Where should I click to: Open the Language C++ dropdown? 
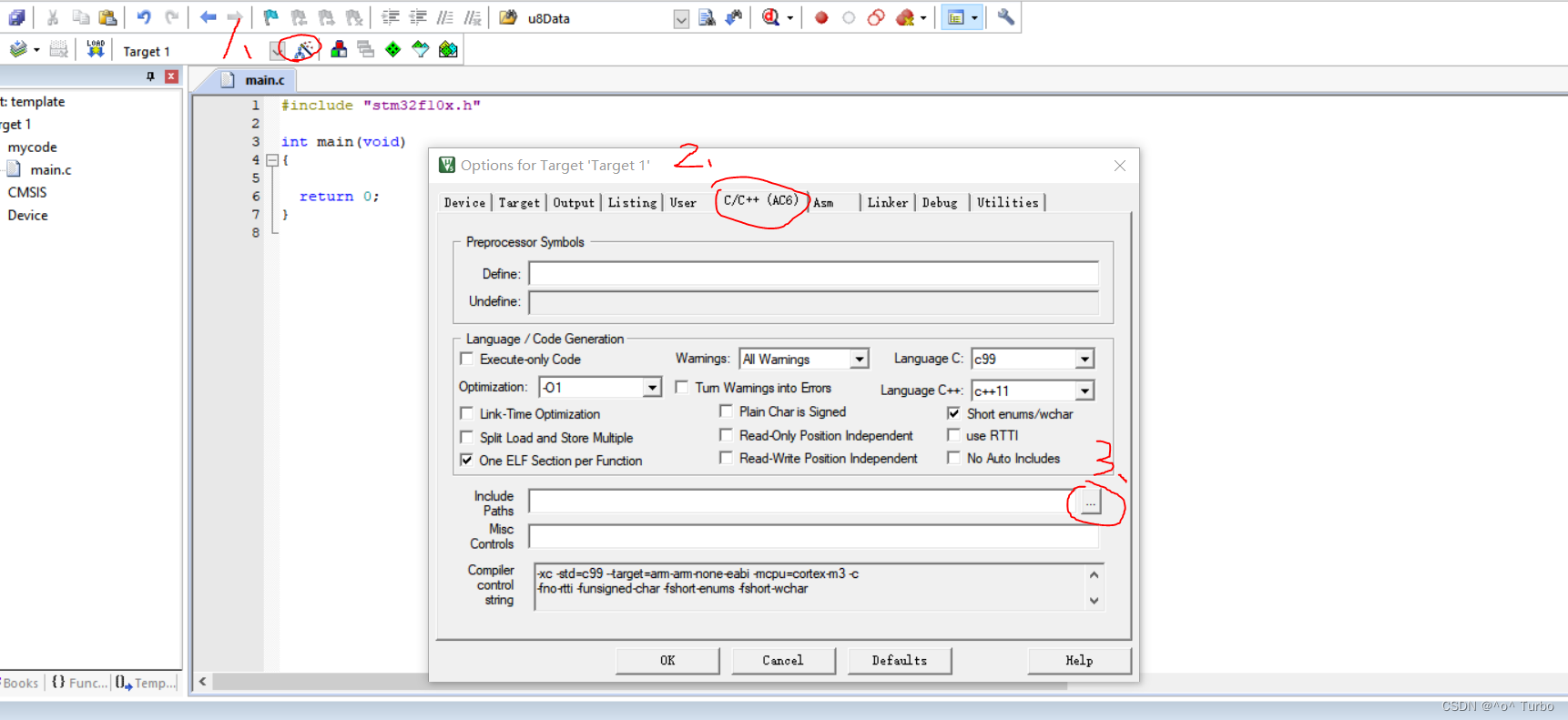(1084, 390)
